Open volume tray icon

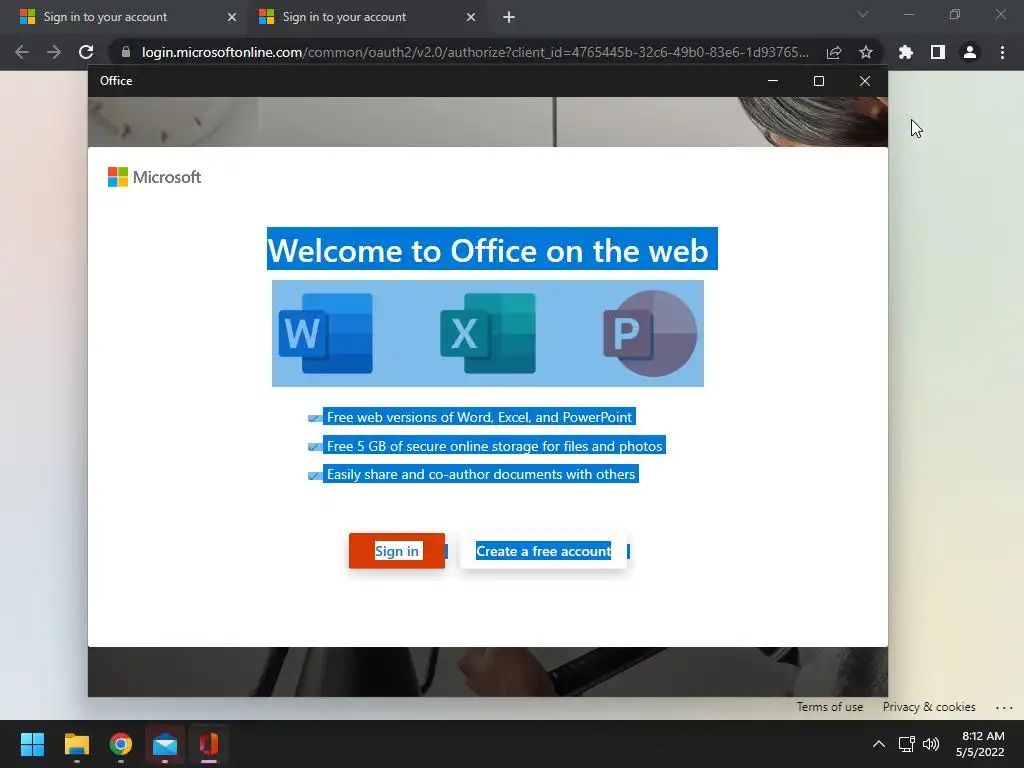tap(931, 744)
